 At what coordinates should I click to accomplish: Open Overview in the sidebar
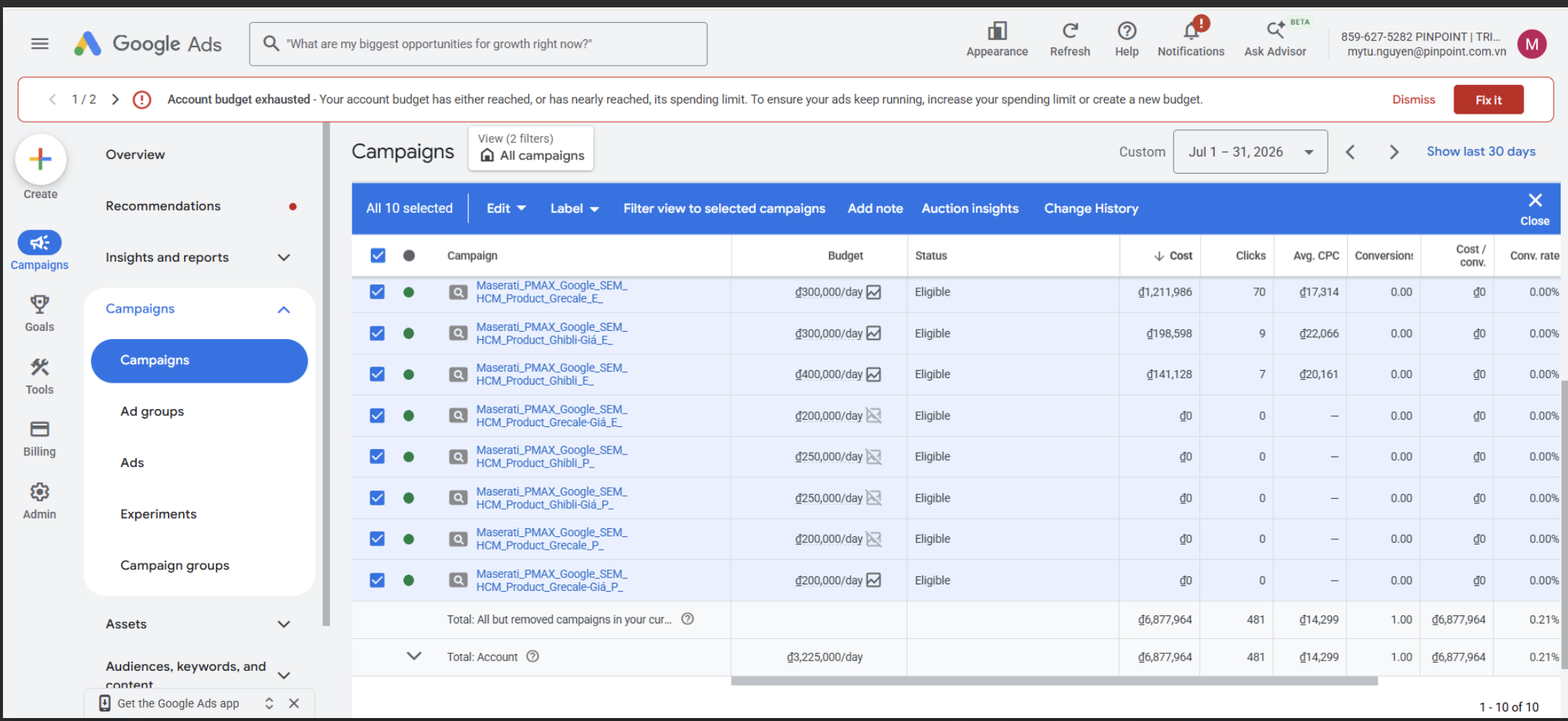point(135,154)
